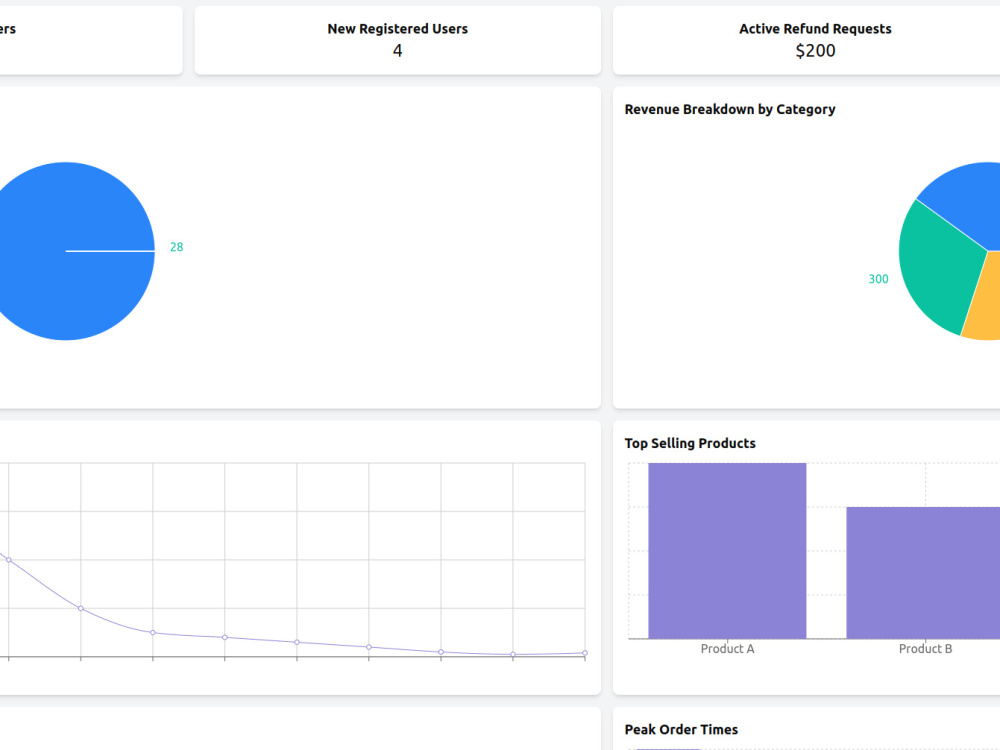Click the Top Selling Products heading

pyautogui.click(x=690, y=443)
